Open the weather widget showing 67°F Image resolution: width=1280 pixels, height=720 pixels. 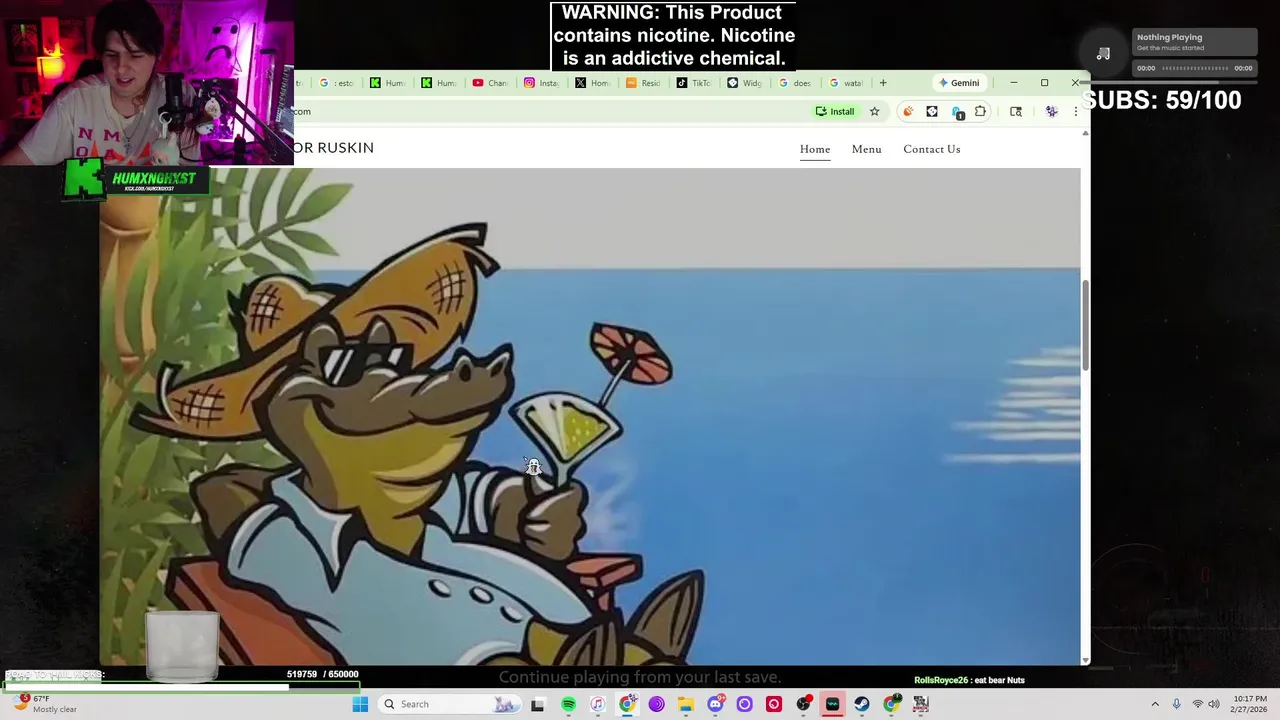pos(42,704)
